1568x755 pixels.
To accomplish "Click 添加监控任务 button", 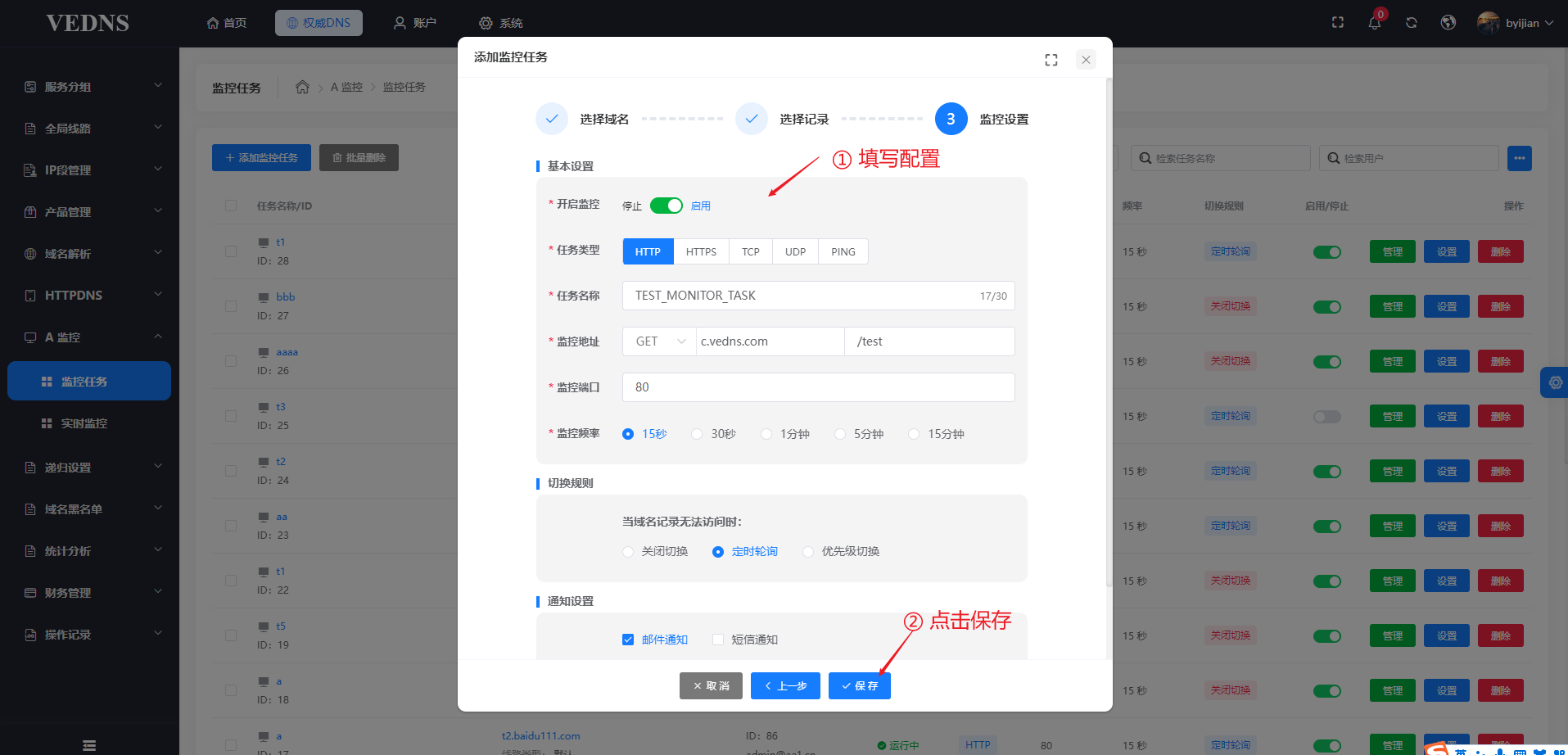I will [261, 158].
